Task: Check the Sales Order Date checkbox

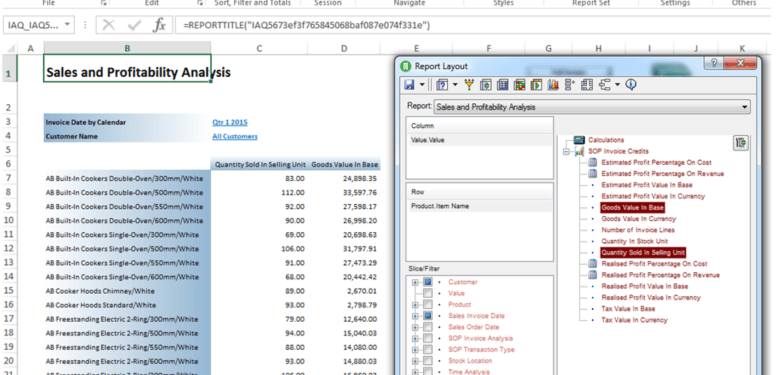Action: [x=428, y=327]
